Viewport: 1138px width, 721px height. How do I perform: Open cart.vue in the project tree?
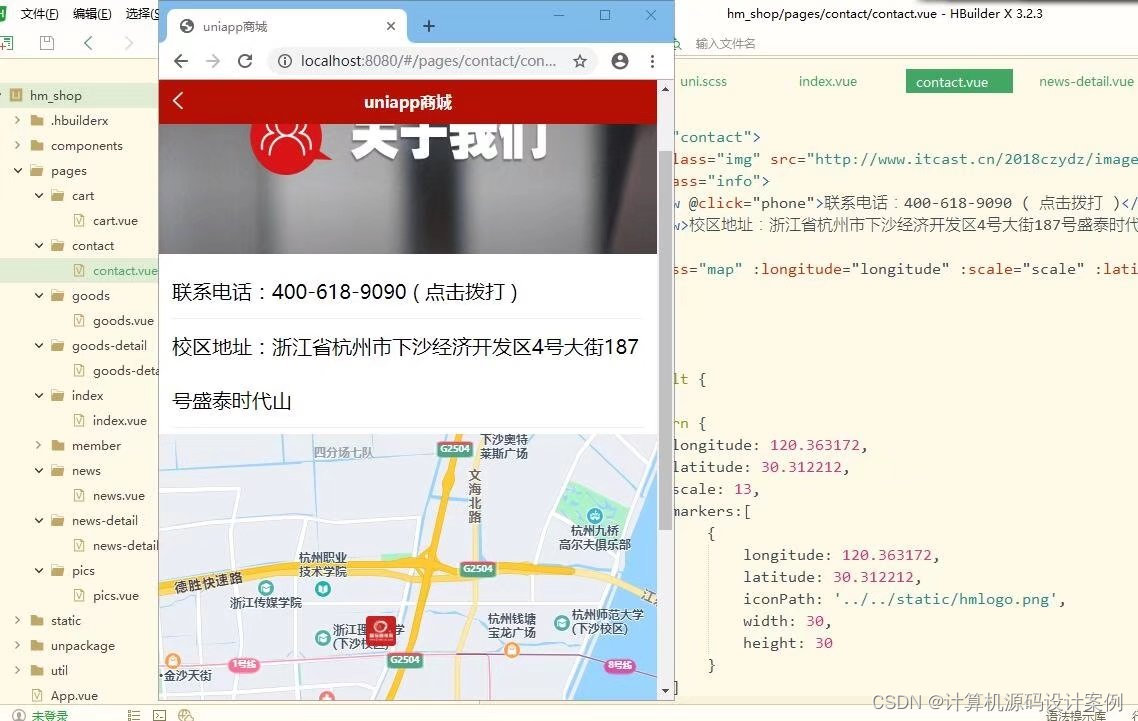[115, 220]
